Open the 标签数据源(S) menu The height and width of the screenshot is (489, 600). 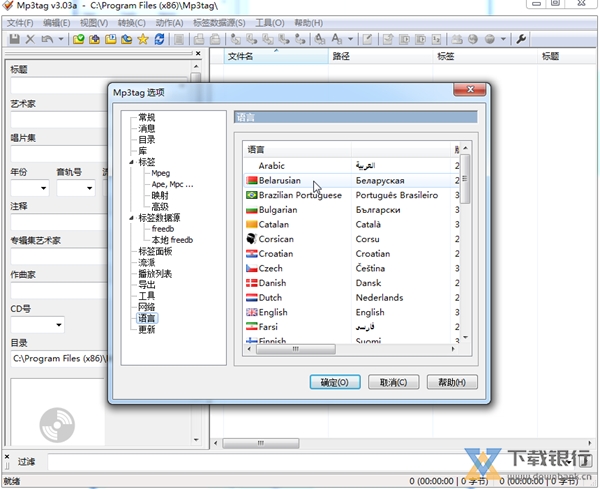point(219,23)
